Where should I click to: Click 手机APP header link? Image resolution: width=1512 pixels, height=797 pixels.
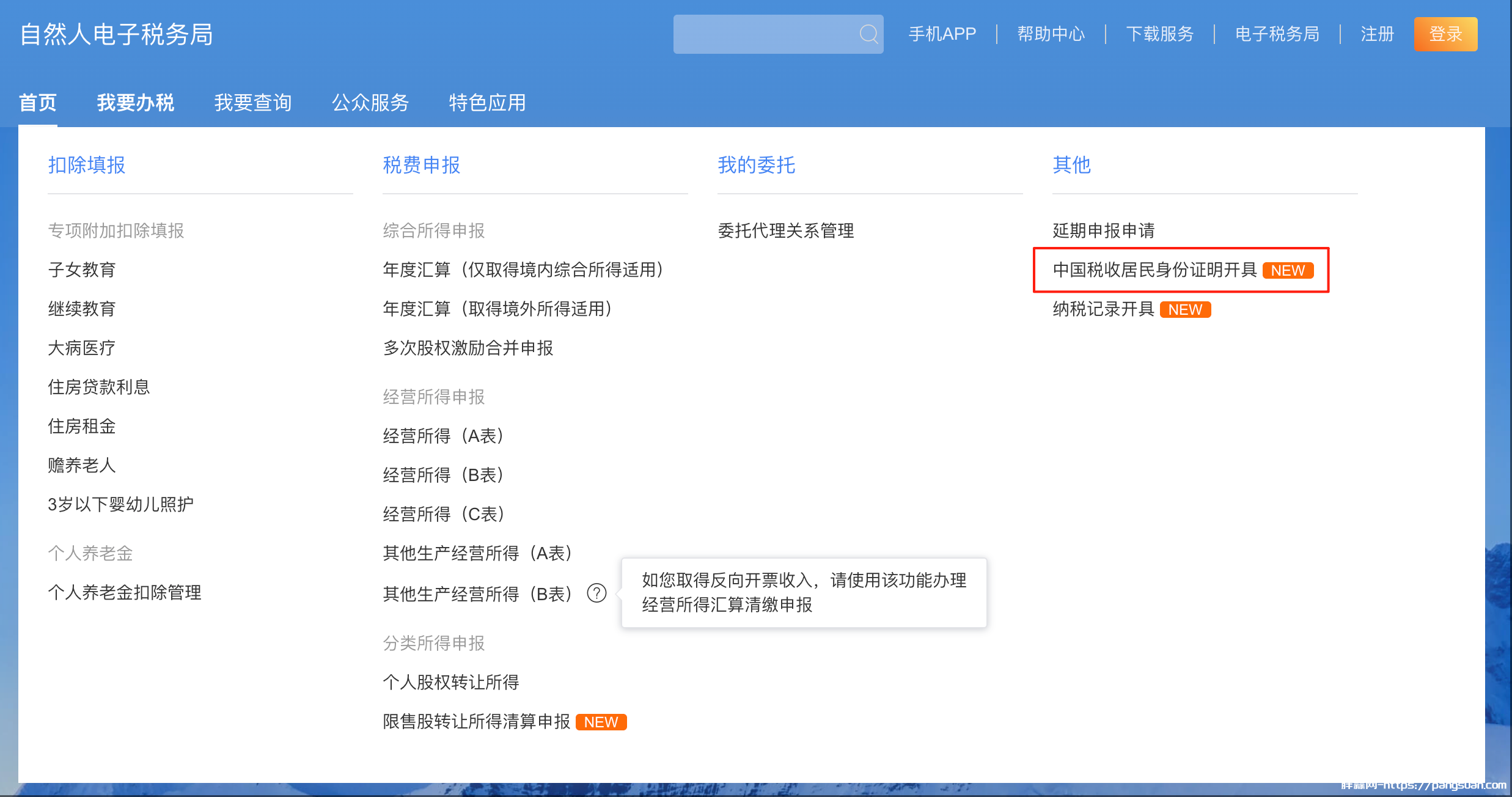click(942, 34)
